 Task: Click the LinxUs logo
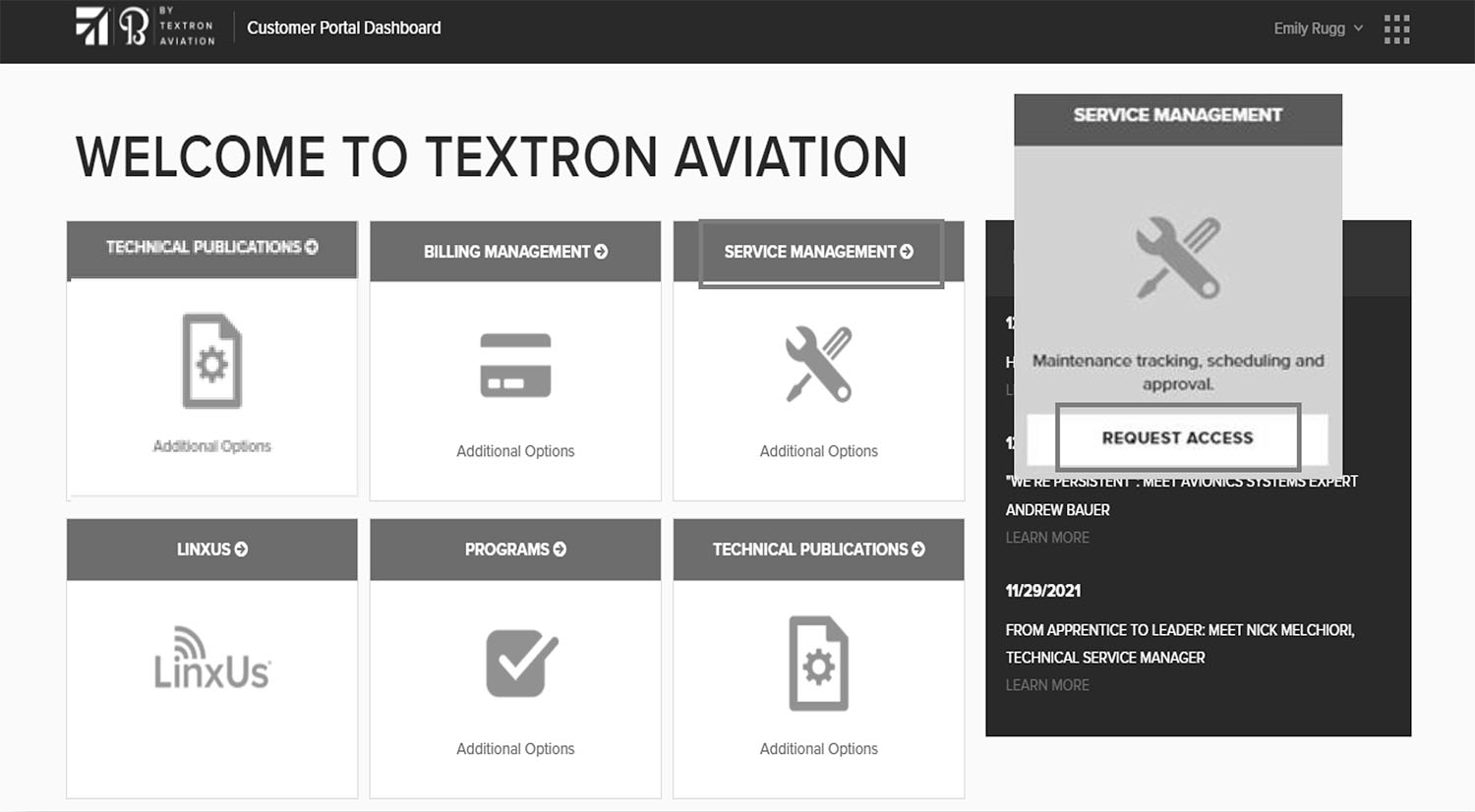click(x=212, y=658)
